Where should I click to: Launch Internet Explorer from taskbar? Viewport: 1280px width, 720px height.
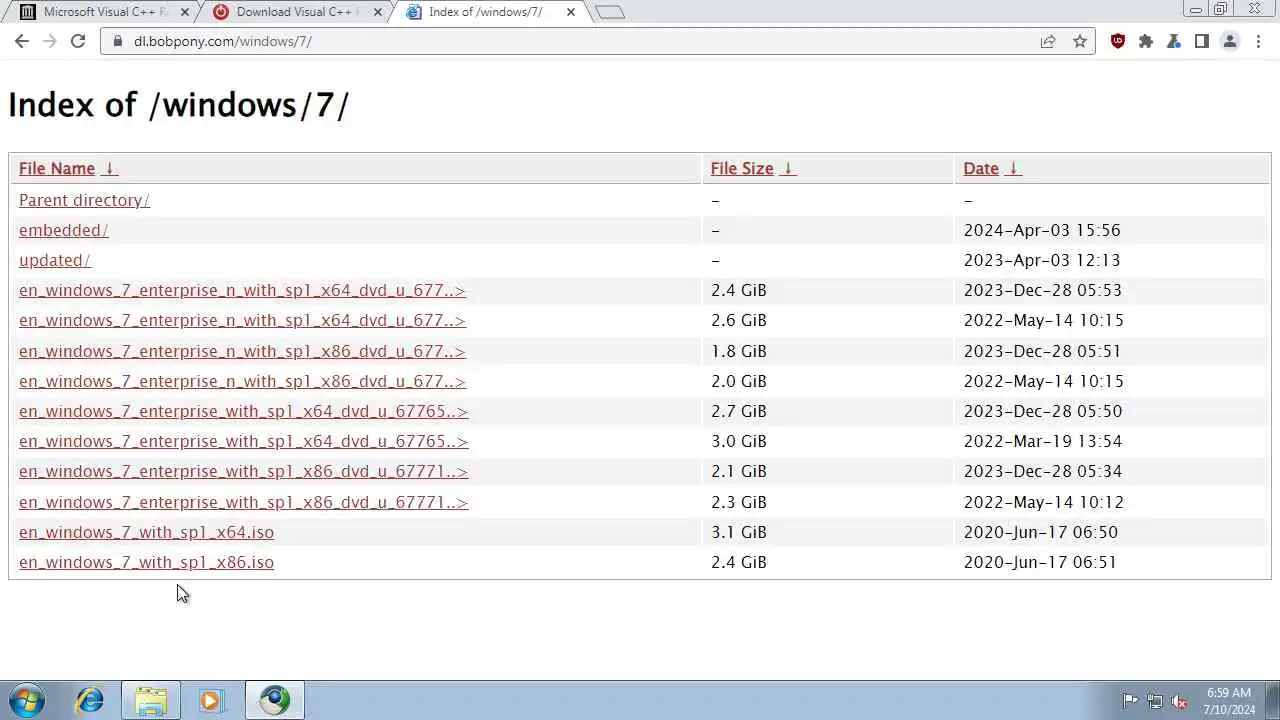[90, 701]
